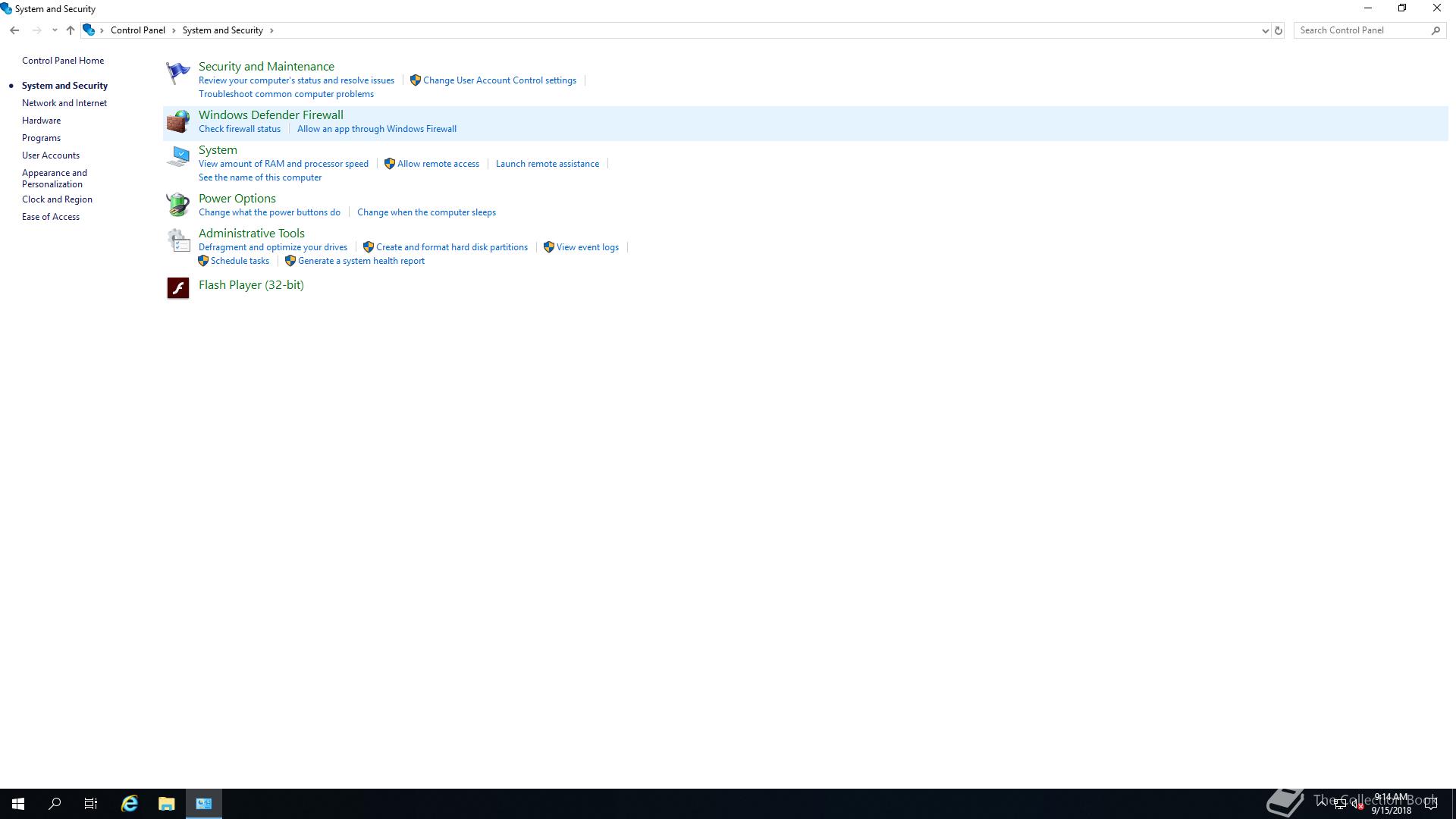This screenshot has width=1456, height=819.
Task: Open File Explorer from taskbar
Action: click(x=167, y=804)
